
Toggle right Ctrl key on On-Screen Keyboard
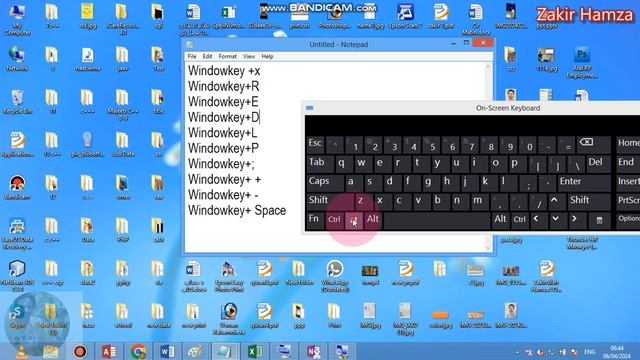(520, 220)
